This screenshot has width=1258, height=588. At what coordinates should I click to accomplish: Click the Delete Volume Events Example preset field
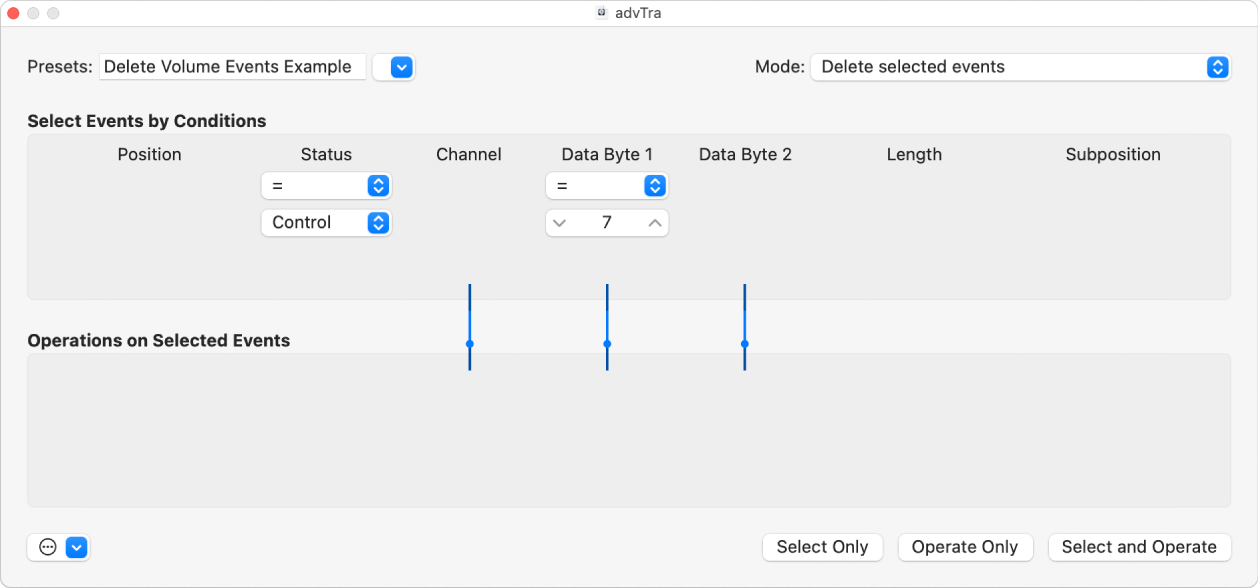232,67
